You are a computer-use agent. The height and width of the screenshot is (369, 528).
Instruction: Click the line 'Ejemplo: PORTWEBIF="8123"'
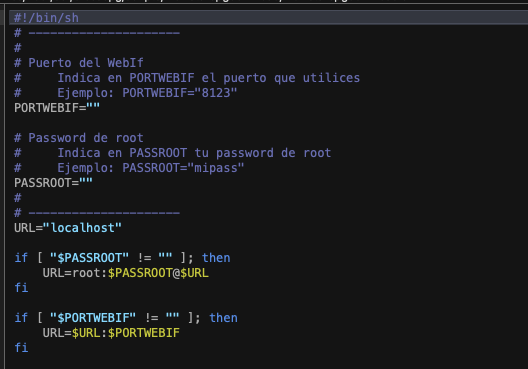147,93
